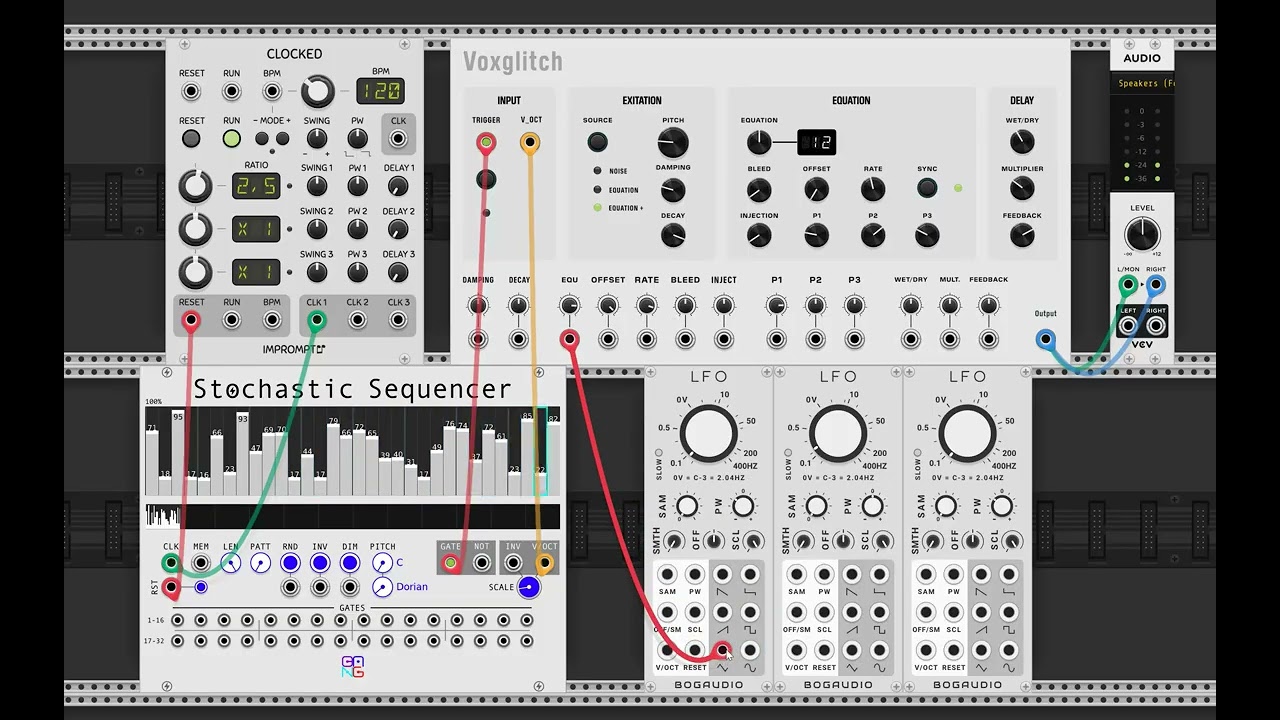The image size is (1280, 720).
Task: Toggle the SYNC button in EQUATION section
Action: coord(927,188)
